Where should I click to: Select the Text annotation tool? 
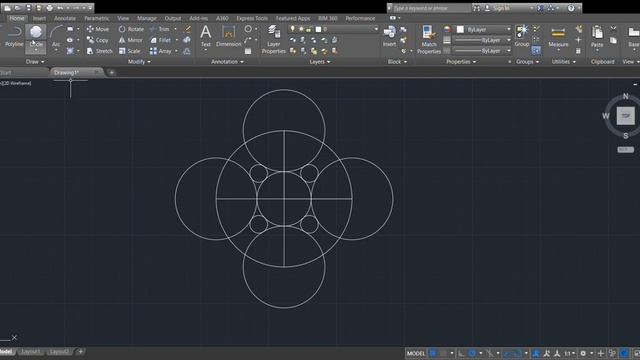tap(206, 36)
